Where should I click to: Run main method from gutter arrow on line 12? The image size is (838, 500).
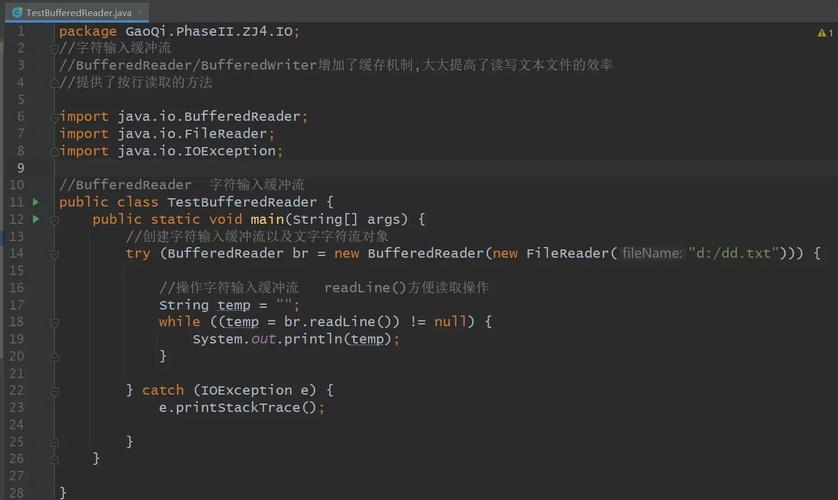coord(36,219)
